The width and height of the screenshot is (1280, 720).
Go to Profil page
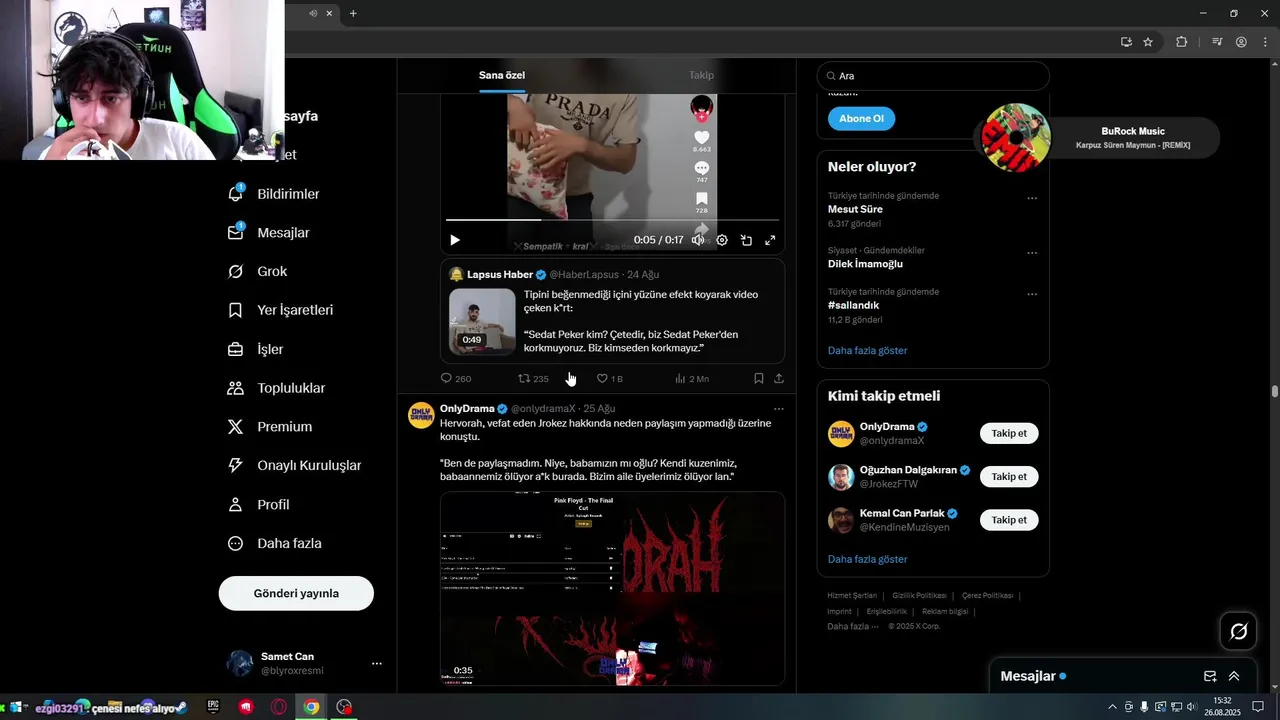point(258,504)
